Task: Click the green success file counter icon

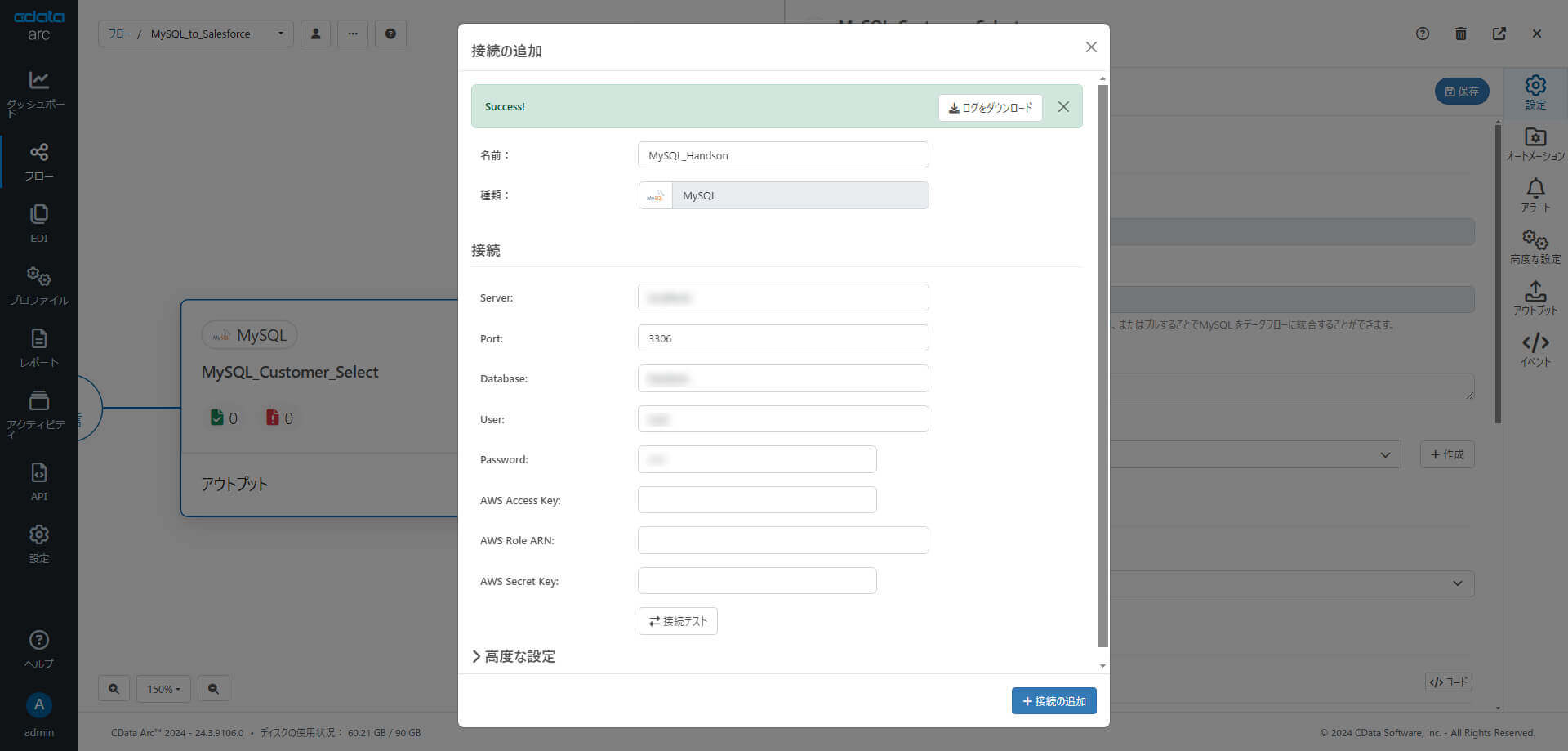Action: point(216,418)
